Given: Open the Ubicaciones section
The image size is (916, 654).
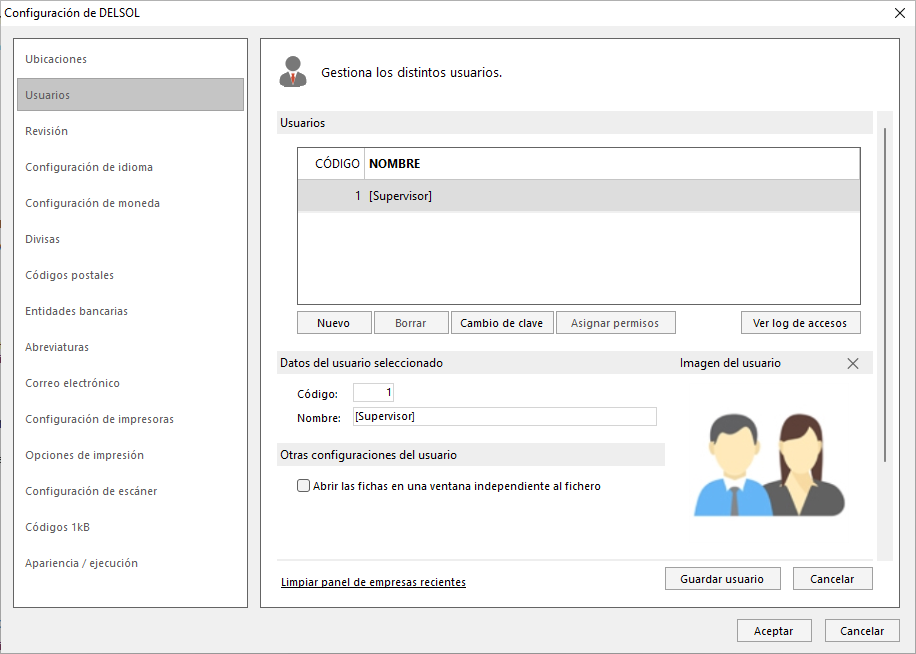Looking at the screenshot, I should pyautogui.click(x=56, y=59).
